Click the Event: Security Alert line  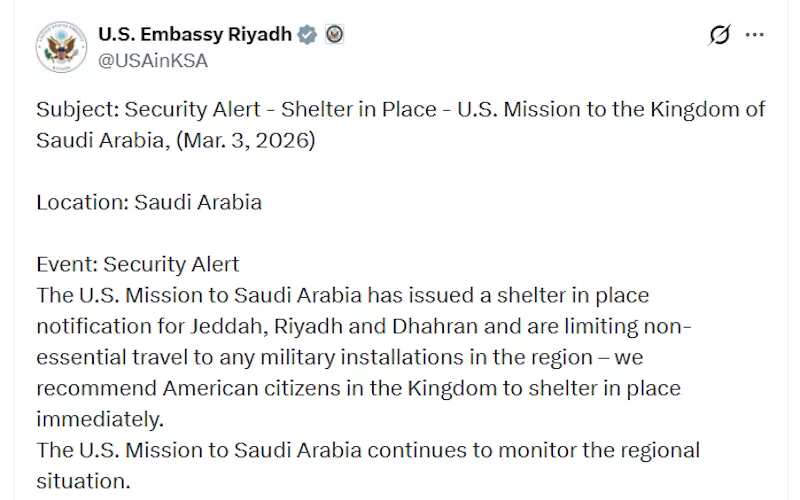(138, 264)
